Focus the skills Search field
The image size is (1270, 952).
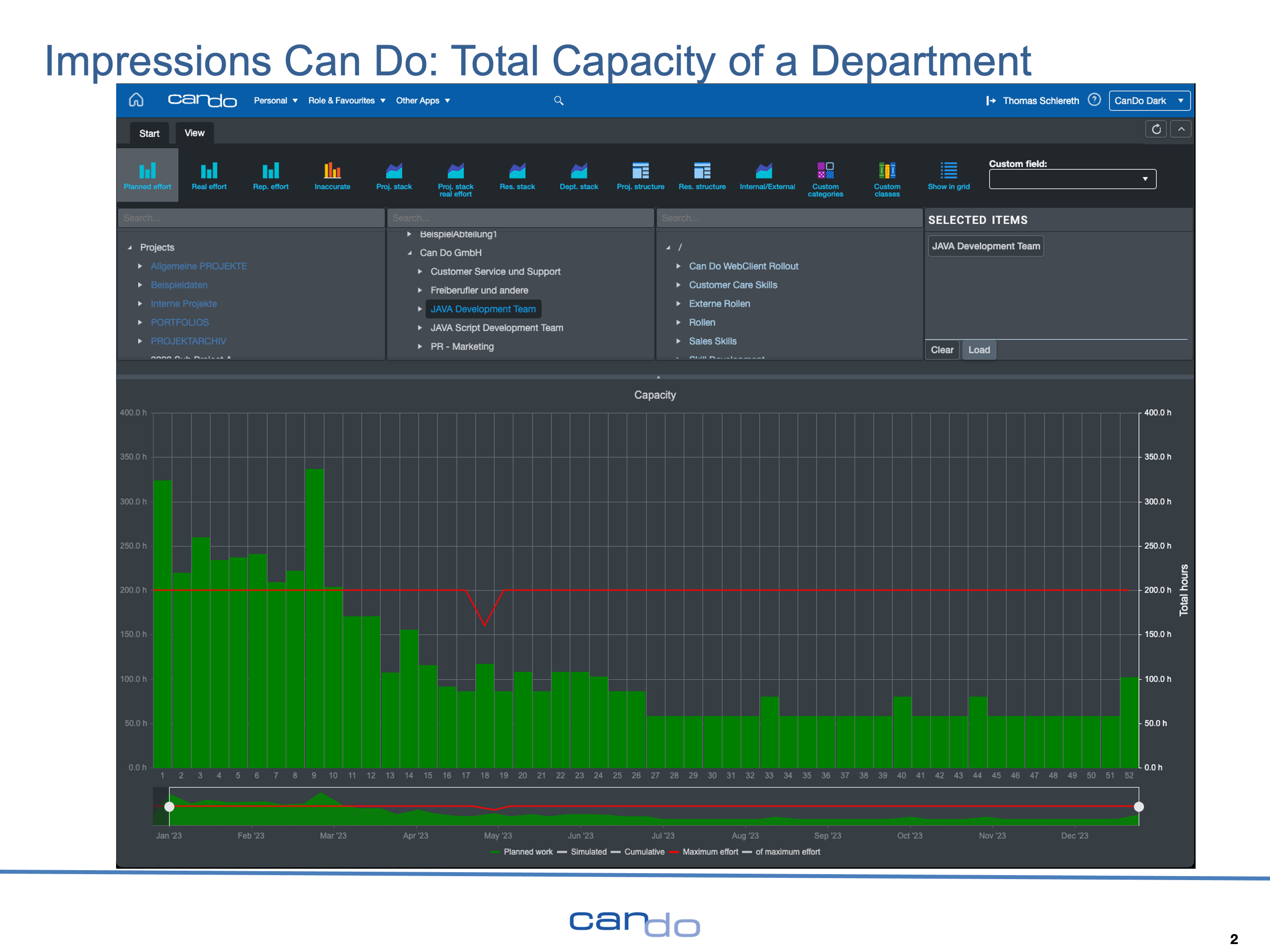click(789, 218)
